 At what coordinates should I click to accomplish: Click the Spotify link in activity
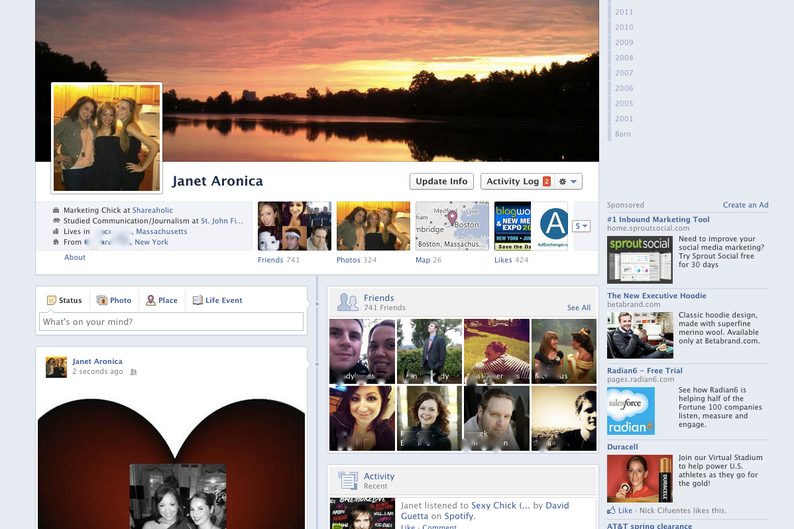[459, 516]
